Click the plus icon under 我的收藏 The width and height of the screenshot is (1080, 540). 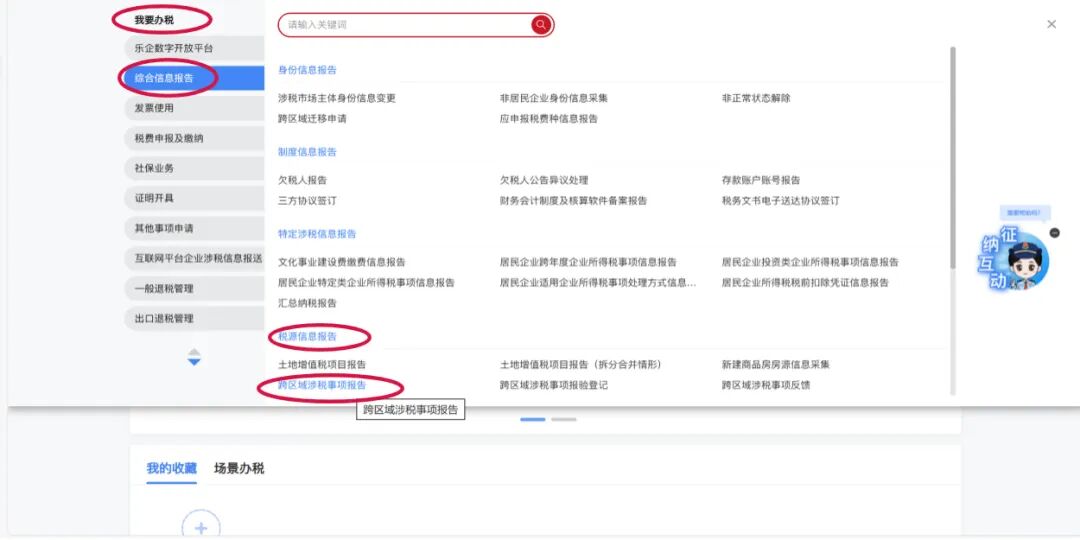coord(201,528)
